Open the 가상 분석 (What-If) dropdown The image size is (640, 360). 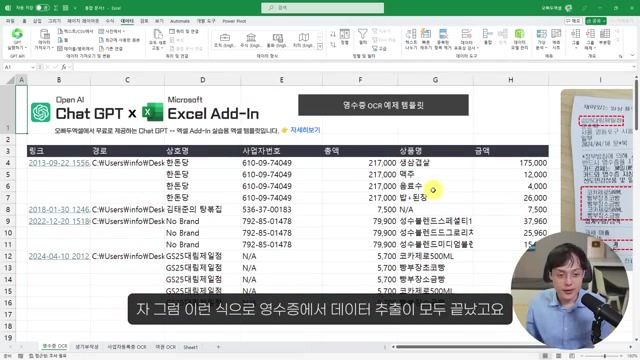tap(541, 39)
